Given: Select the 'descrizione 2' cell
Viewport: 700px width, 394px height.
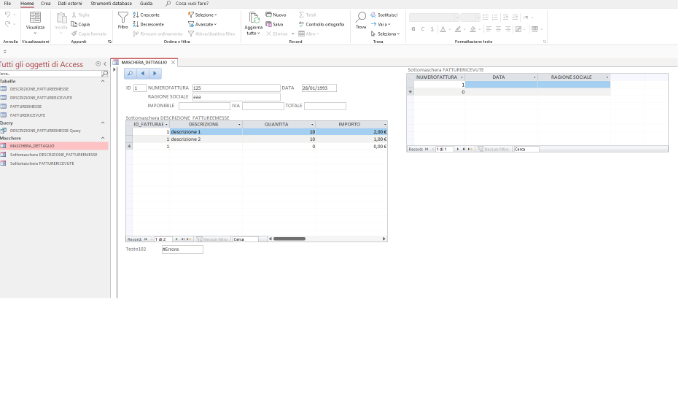Looking at the screenshot, I should pos(206,139).
